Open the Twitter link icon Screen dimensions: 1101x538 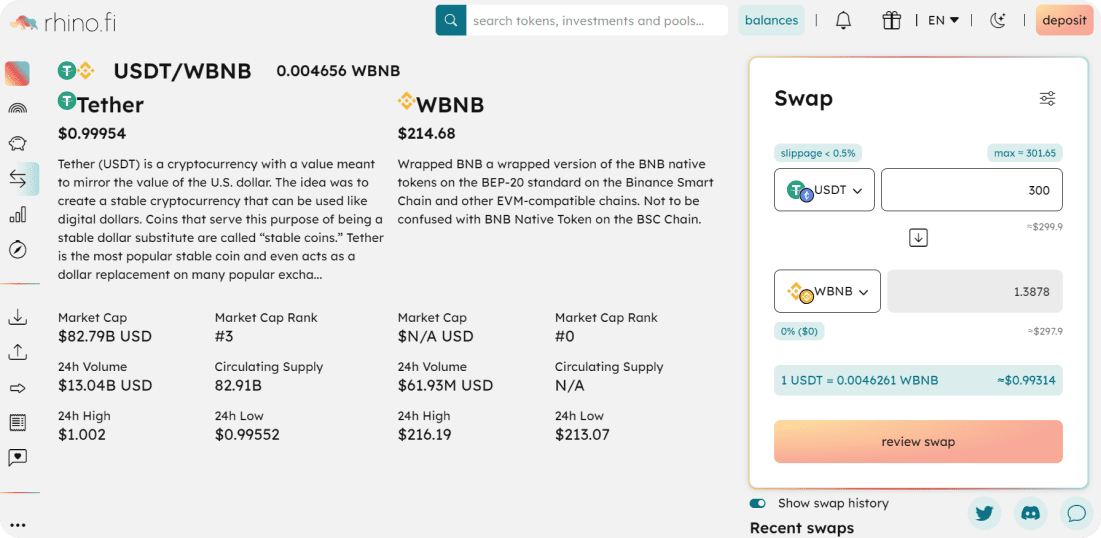pos(984,513)
